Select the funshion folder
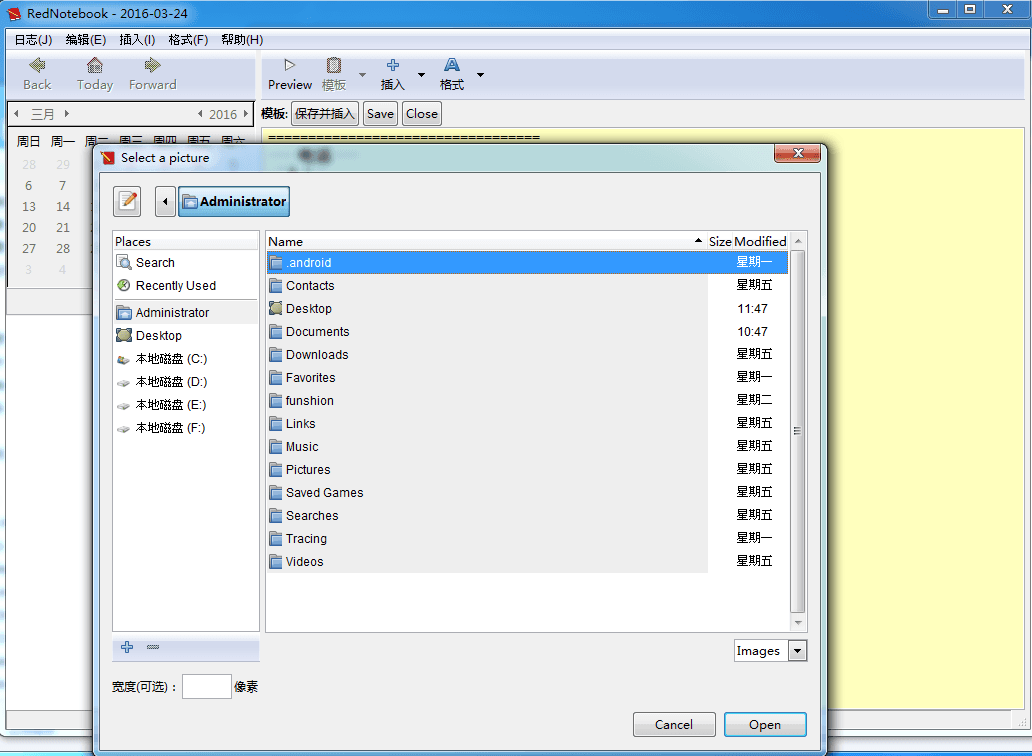Image resolution: width=1032 pixels, height=756 pixels. 527,401
